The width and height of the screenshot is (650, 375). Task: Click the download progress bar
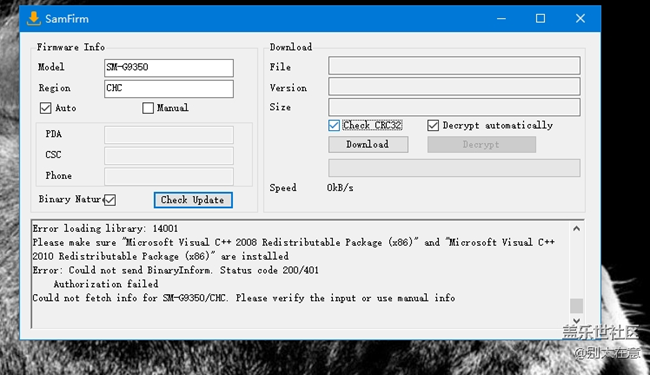tap(454, 168)
